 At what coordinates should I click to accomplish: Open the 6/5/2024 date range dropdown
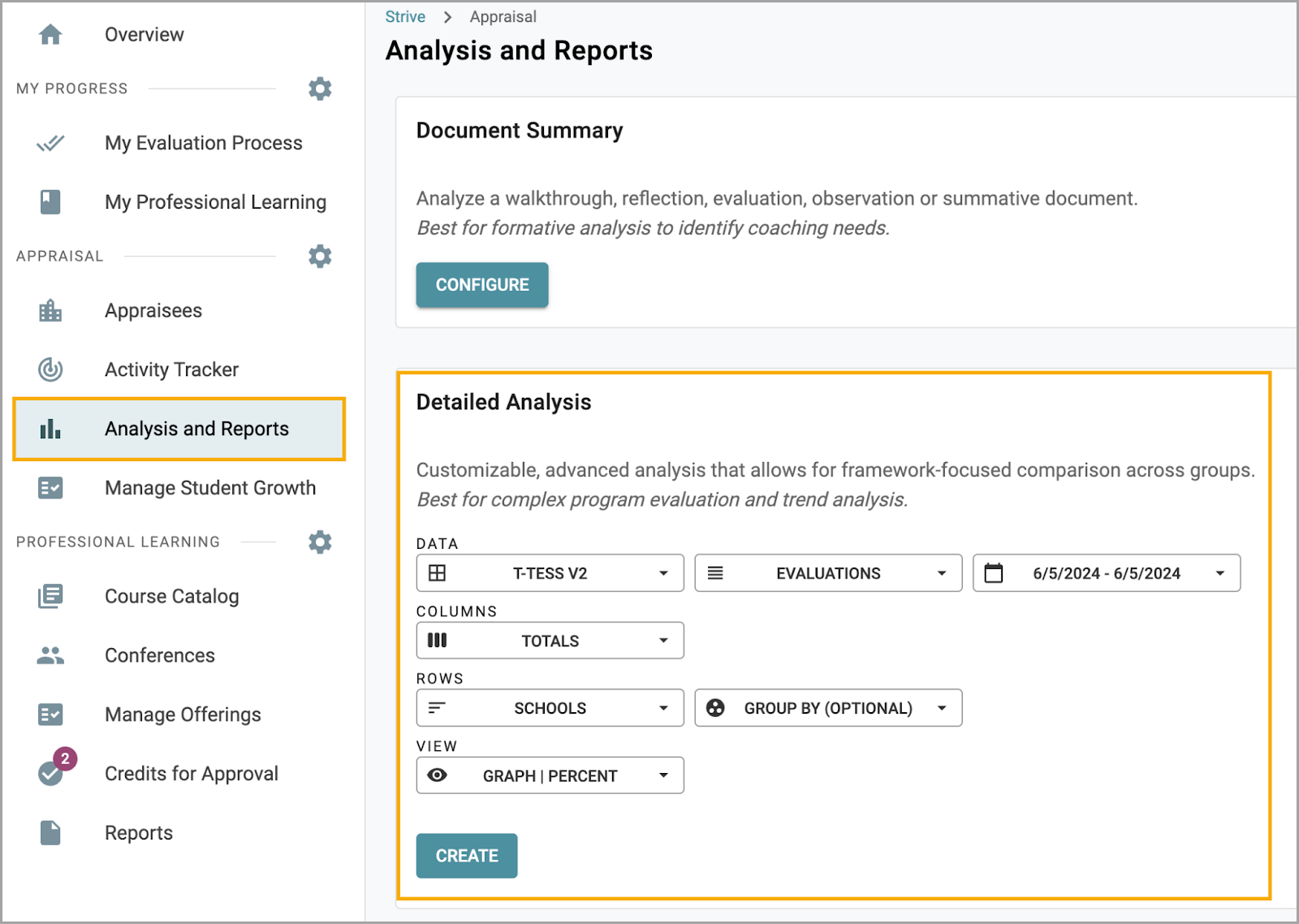tap(1107, 573)
